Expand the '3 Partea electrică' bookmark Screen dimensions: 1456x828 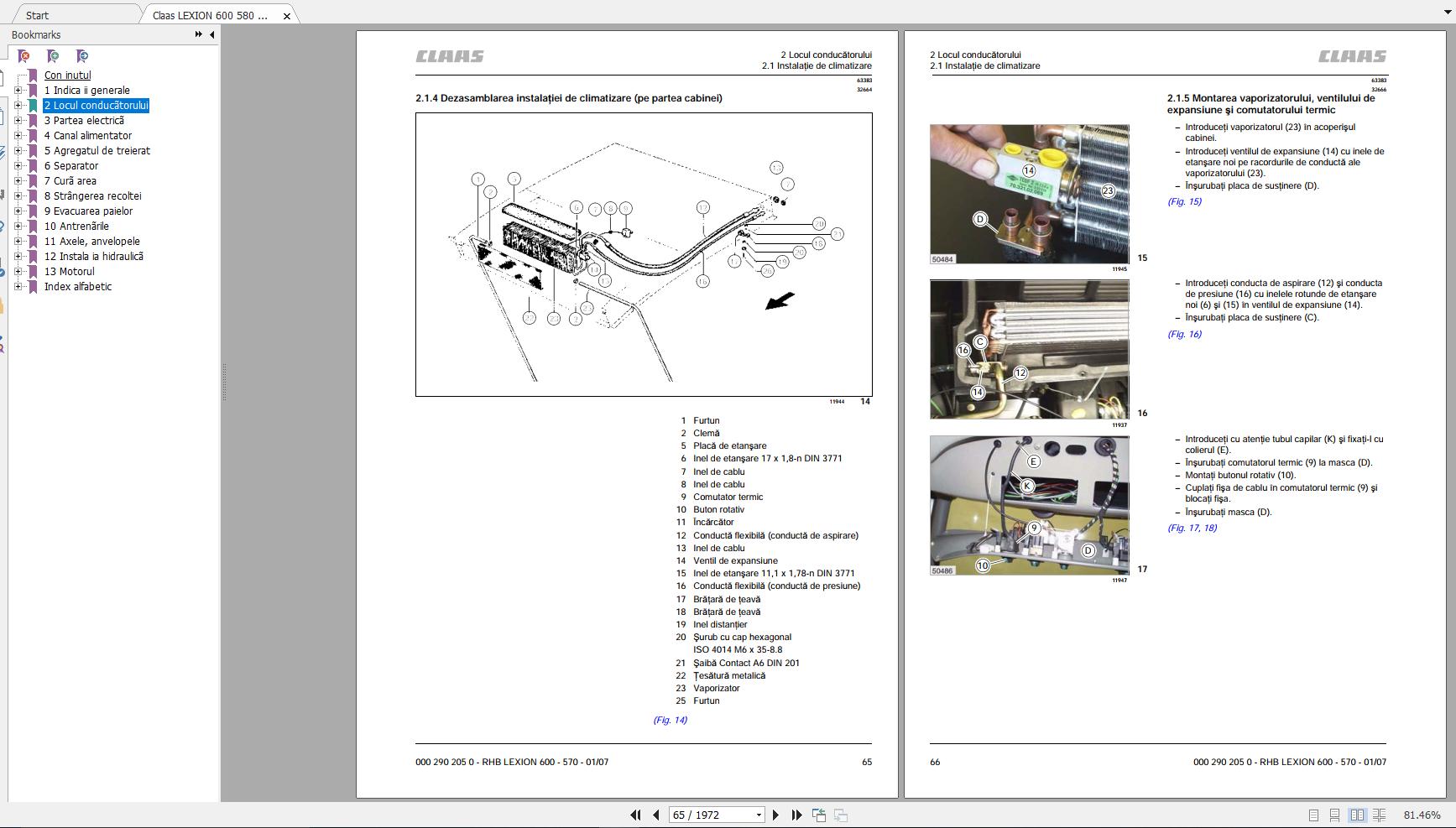(18, 121)
